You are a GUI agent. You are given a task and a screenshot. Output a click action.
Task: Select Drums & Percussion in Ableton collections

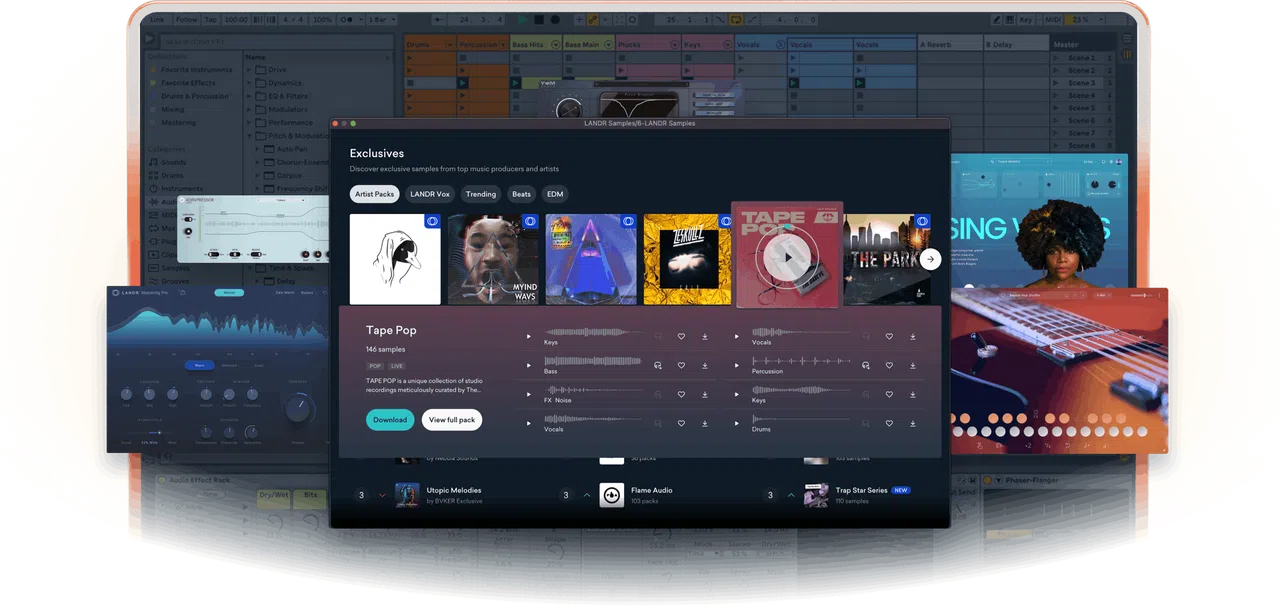[194, 96]
